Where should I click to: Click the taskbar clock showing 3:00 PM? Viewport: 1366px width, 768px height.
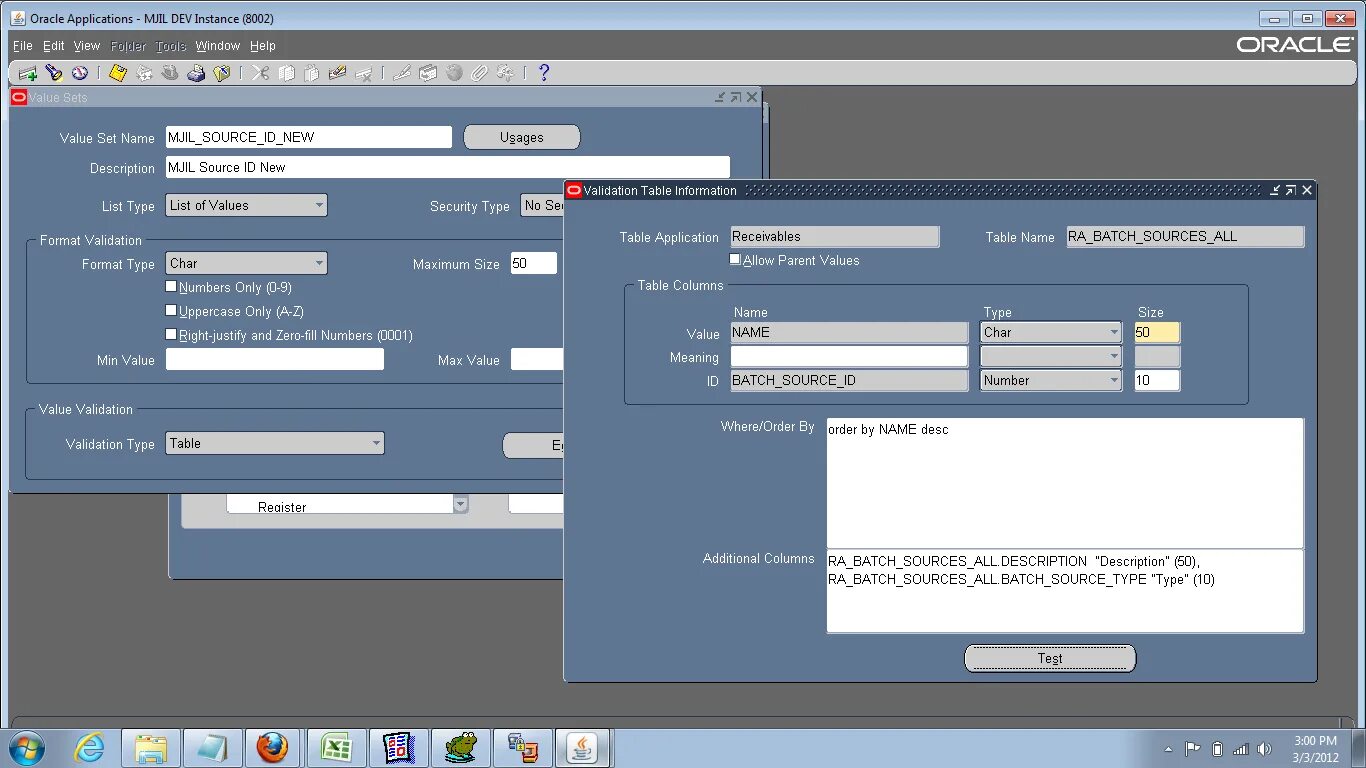click(1315, 741)
